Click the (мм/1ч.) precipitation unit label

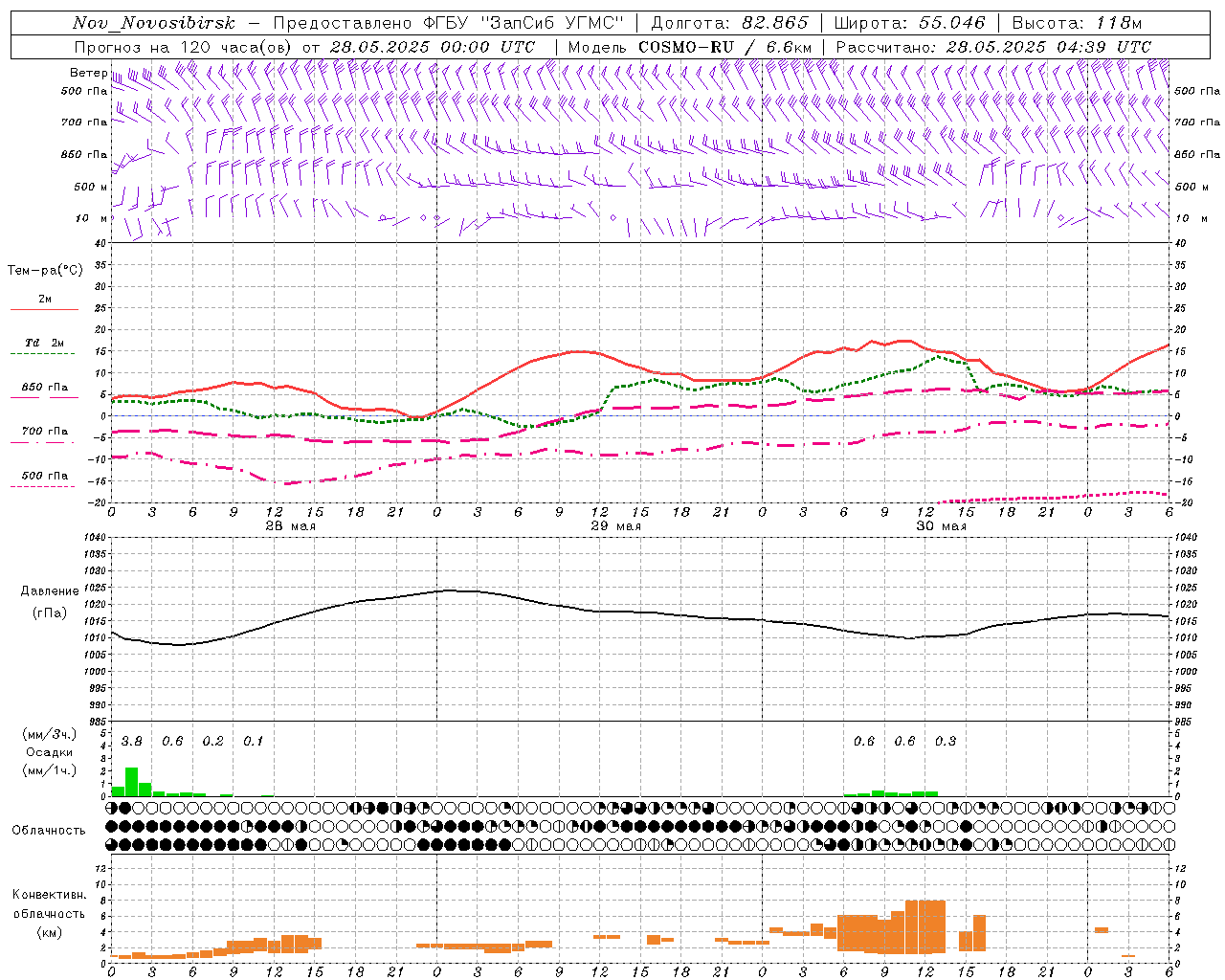click(x=50, y=770)
